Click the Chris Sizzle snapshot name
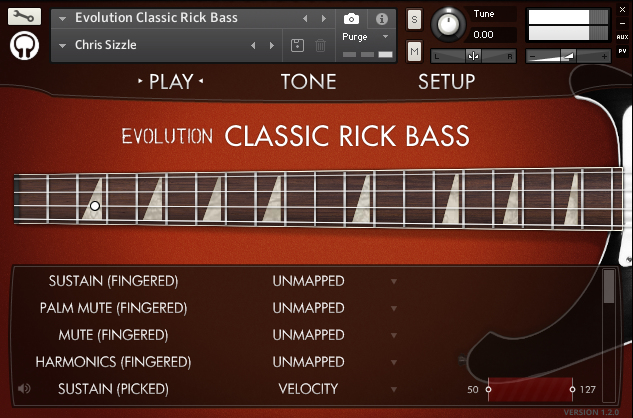633x418 pixels. [106, 45]
